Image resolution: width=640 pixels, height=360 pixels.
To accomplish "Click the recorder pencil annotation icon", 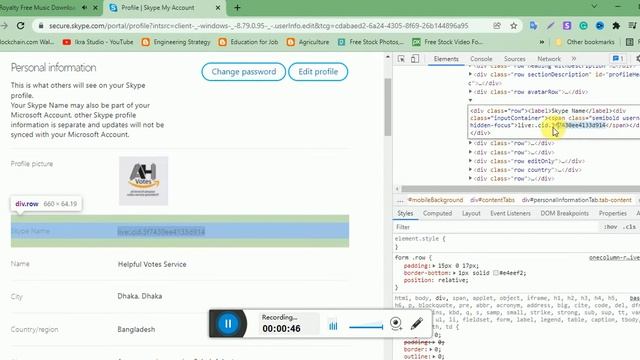I will coord(417,324).
